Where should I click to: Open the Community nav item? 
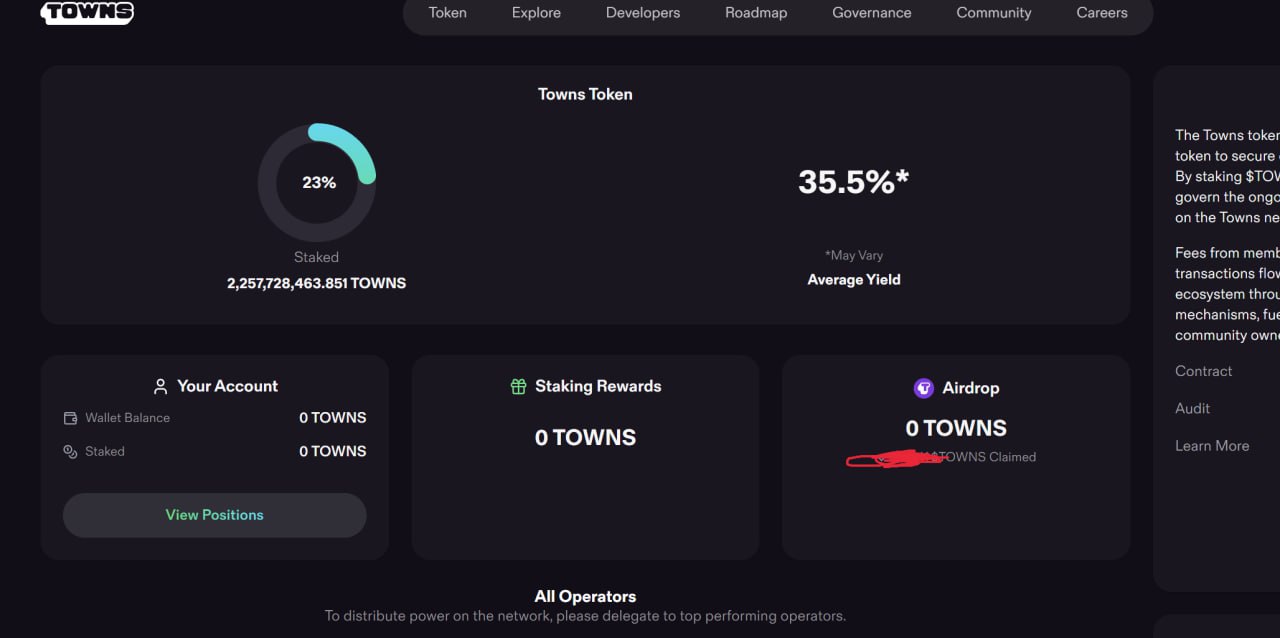(x=994, y=13)
